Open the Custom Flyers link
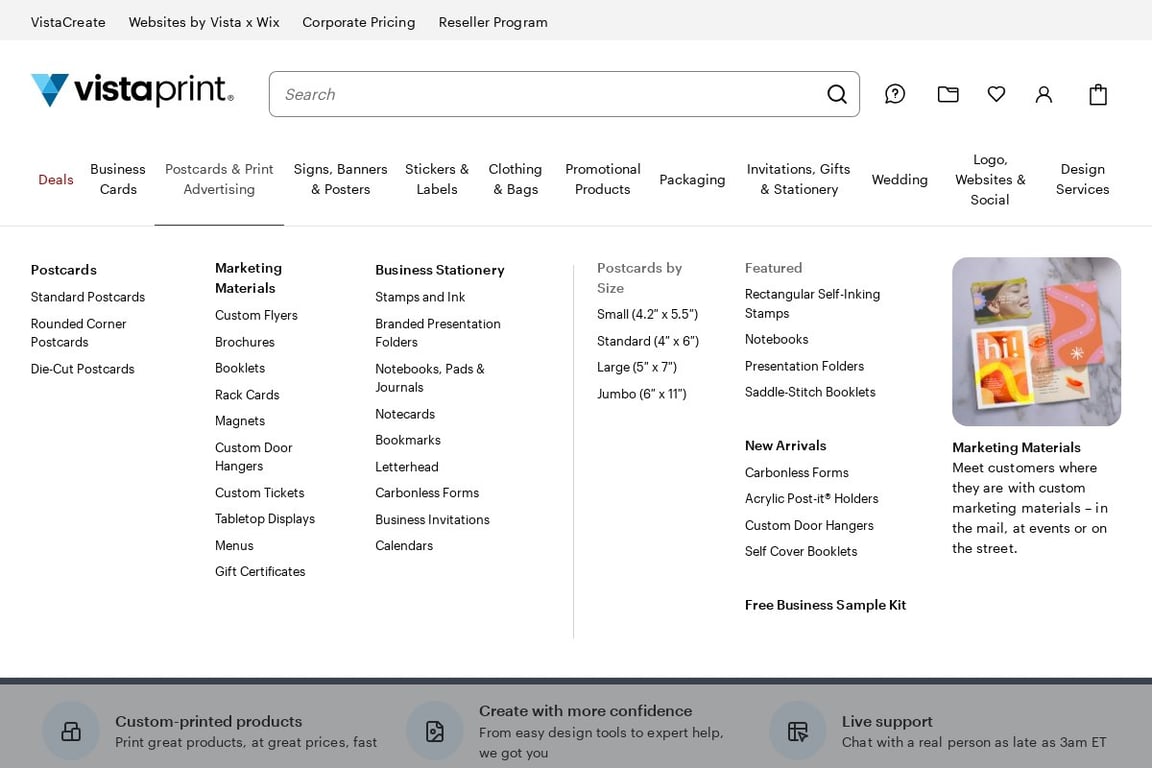1152x768 pixels. (256, 315)
